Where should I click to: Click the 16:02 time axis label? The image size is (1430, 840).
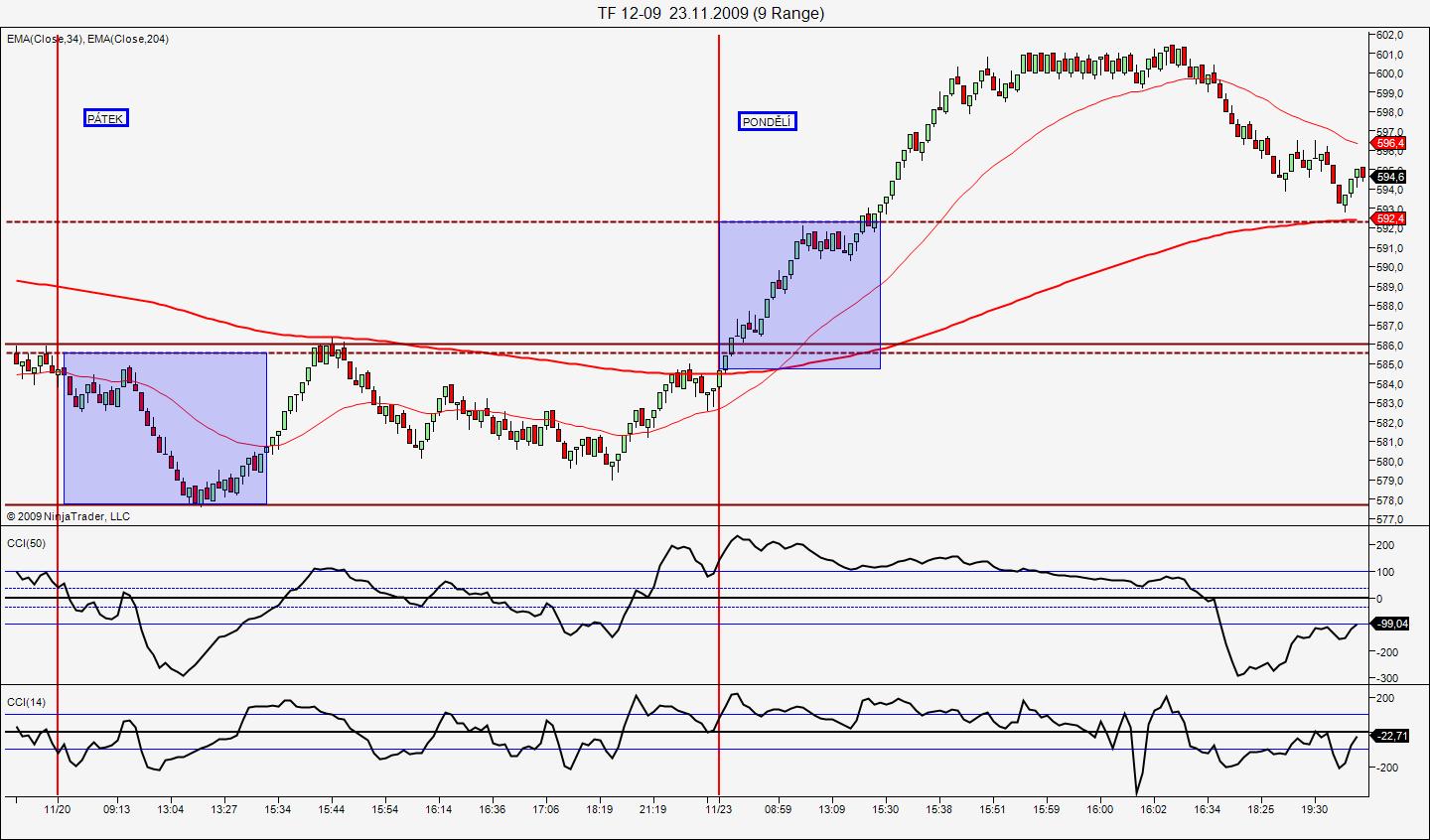(x=1154, y=809)
